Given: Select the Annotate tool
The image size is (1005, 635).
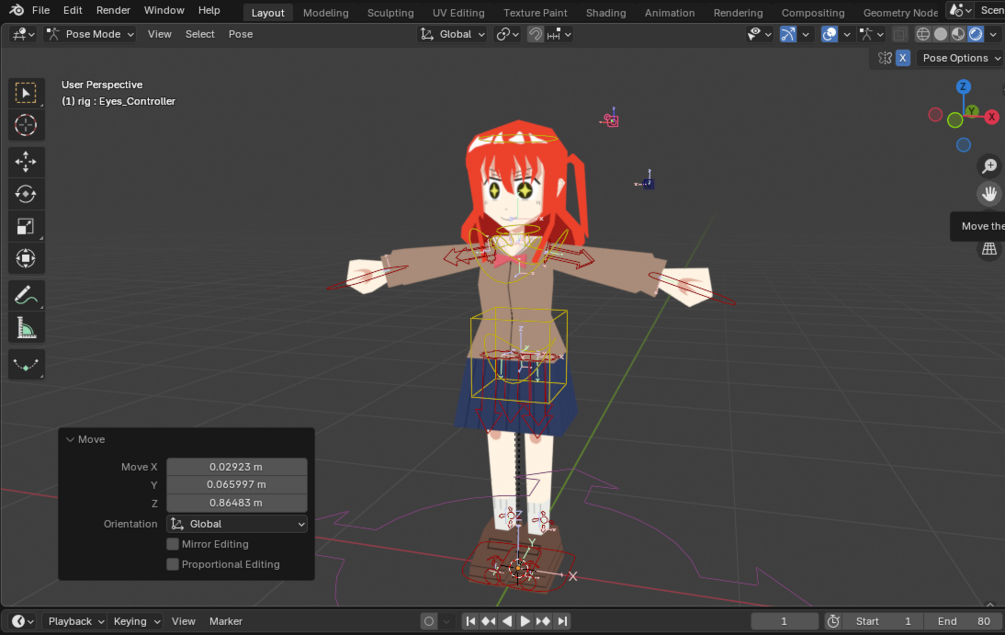Looking at the screenshot, I should pos(26,295).
